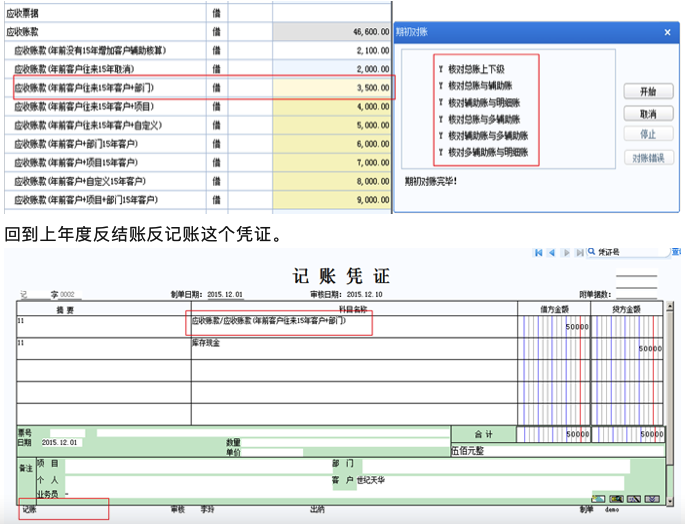Screen dimensions: 685x524
Task: Select 核对总账上下级 check item
Action: [472, 69]
